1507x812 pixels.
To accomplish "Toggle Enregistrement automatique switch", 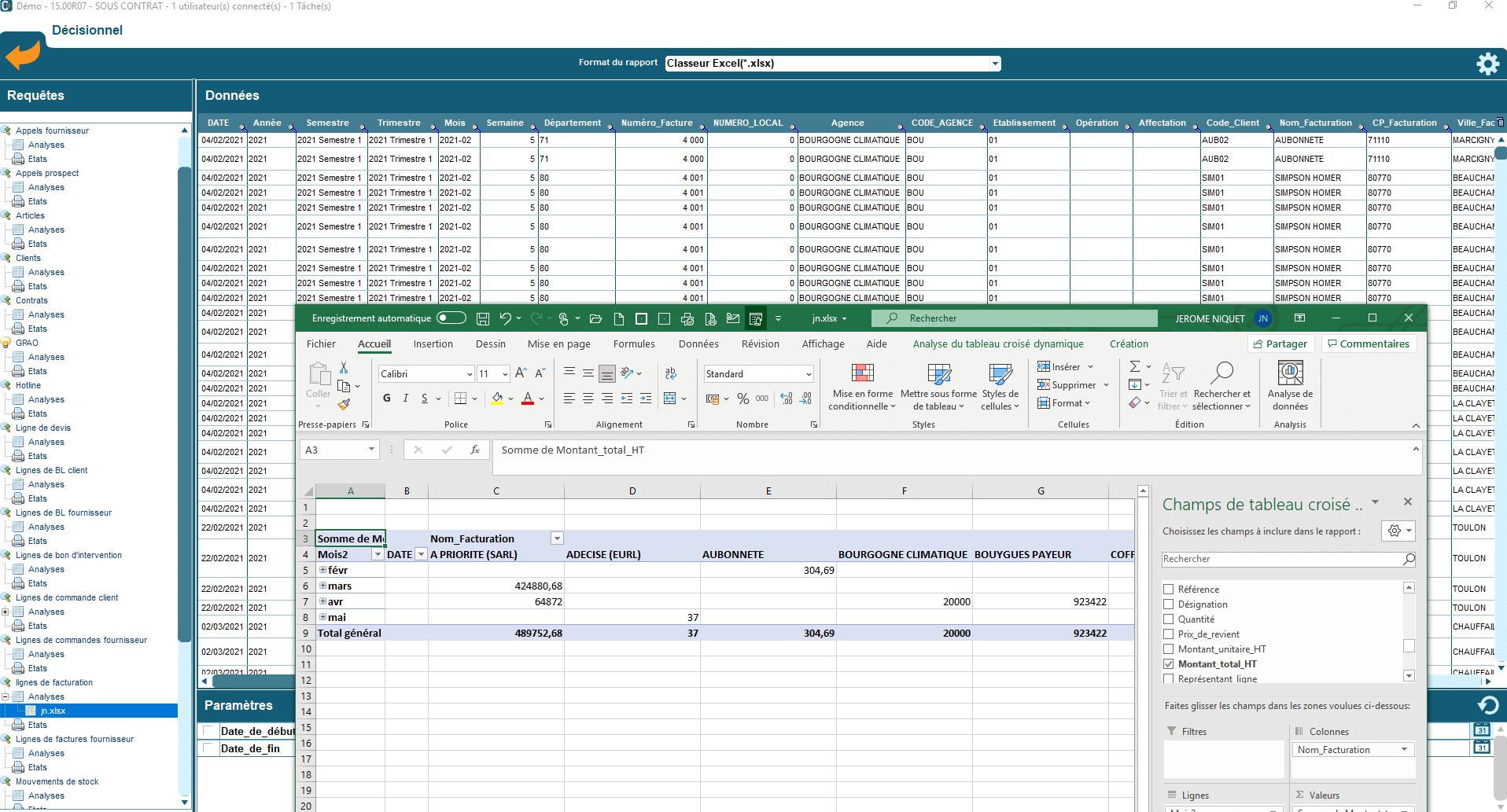I will click(x=451, y=318).
